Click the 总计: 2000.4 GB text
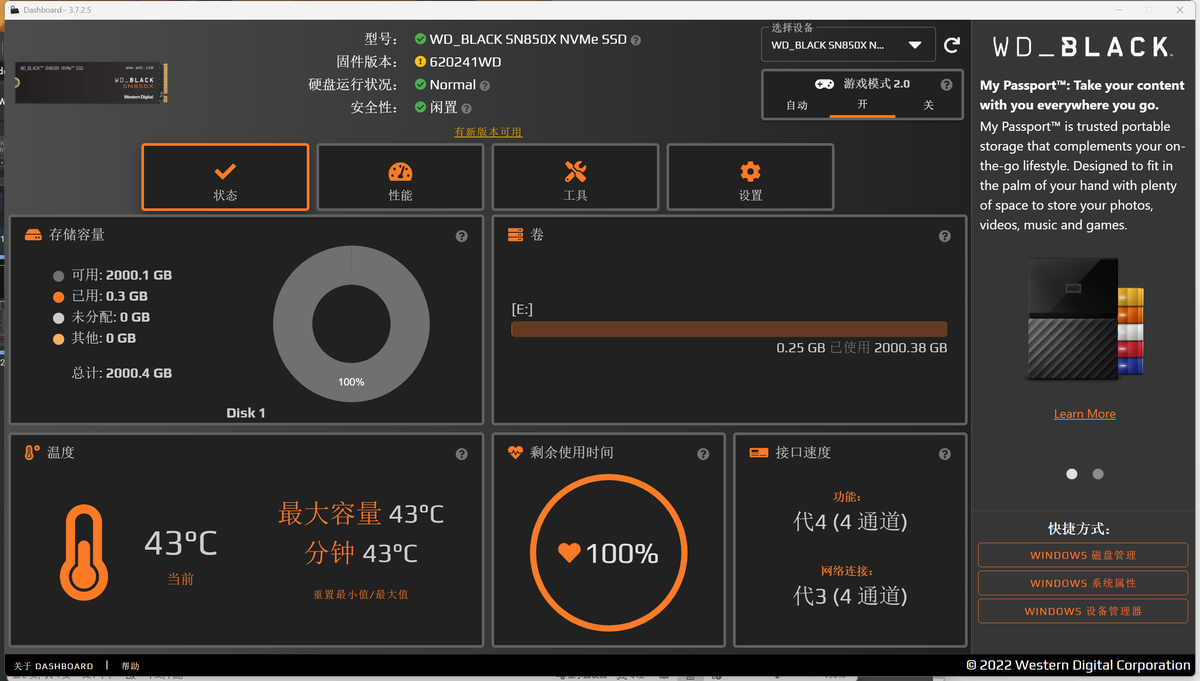The height and width of the screenshot is (681, 1200). pyautogui.click(x=122, y=373)
